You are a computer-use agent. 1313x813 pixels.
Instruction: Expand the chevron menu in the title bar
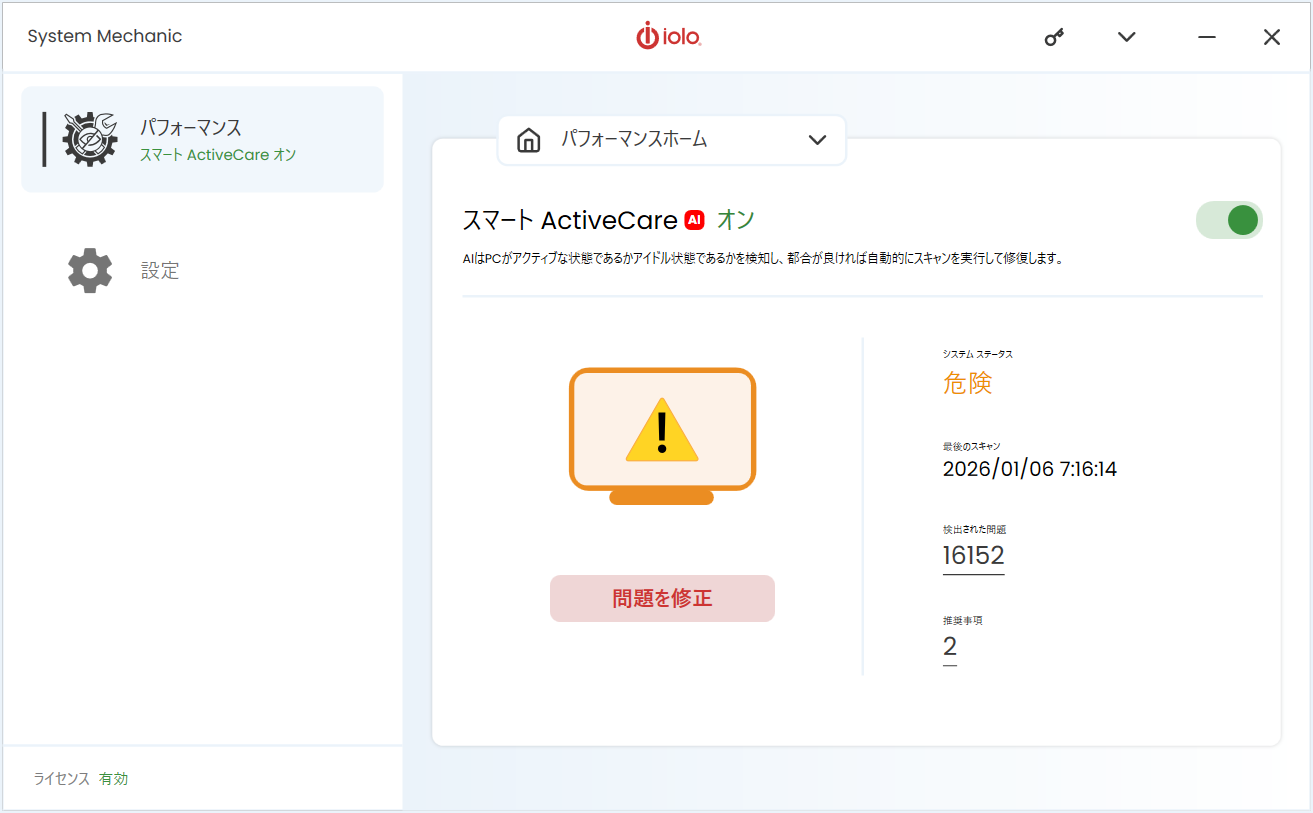point(1126,36)
